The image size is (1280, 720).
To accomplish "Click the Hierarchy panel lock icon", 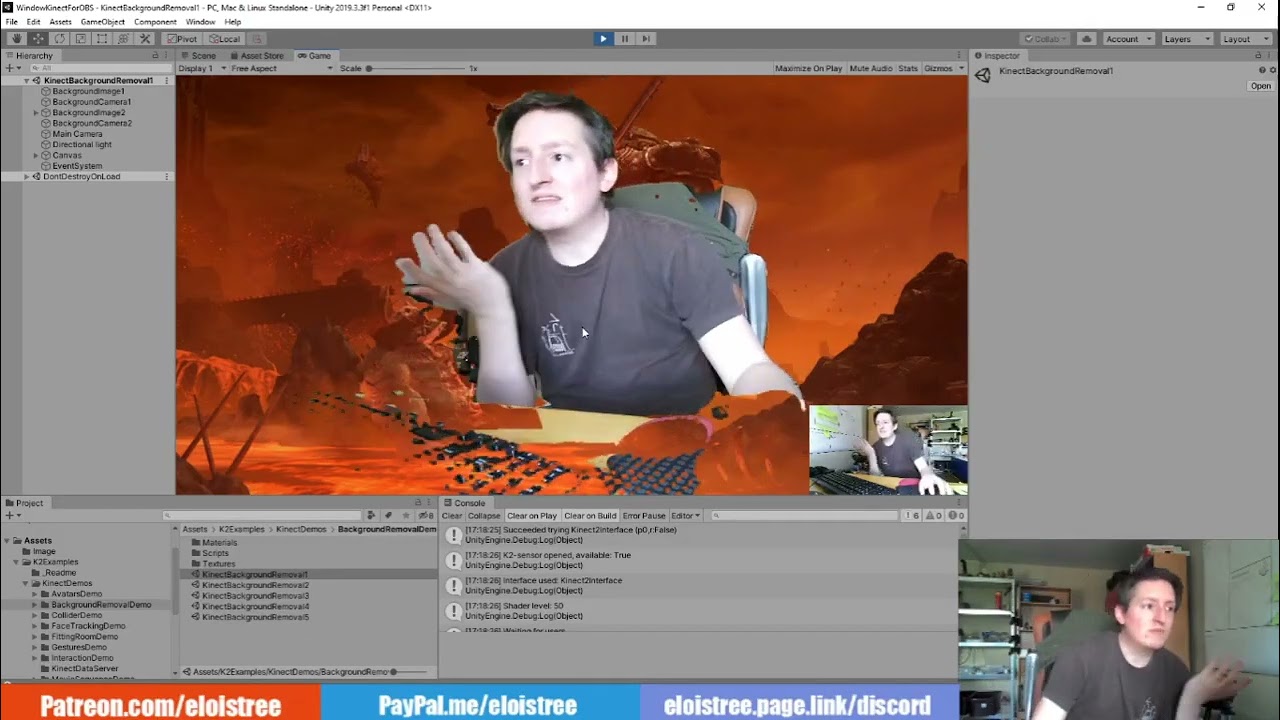I will tap(155, 56).
